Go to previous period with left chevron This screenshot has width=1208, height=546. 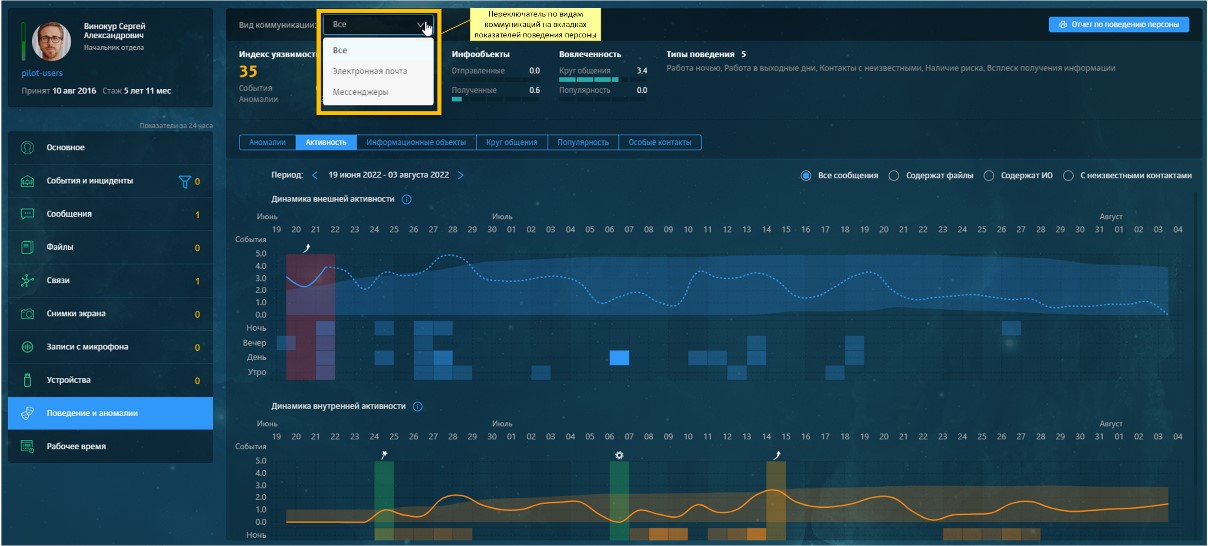tap(314, 175)
